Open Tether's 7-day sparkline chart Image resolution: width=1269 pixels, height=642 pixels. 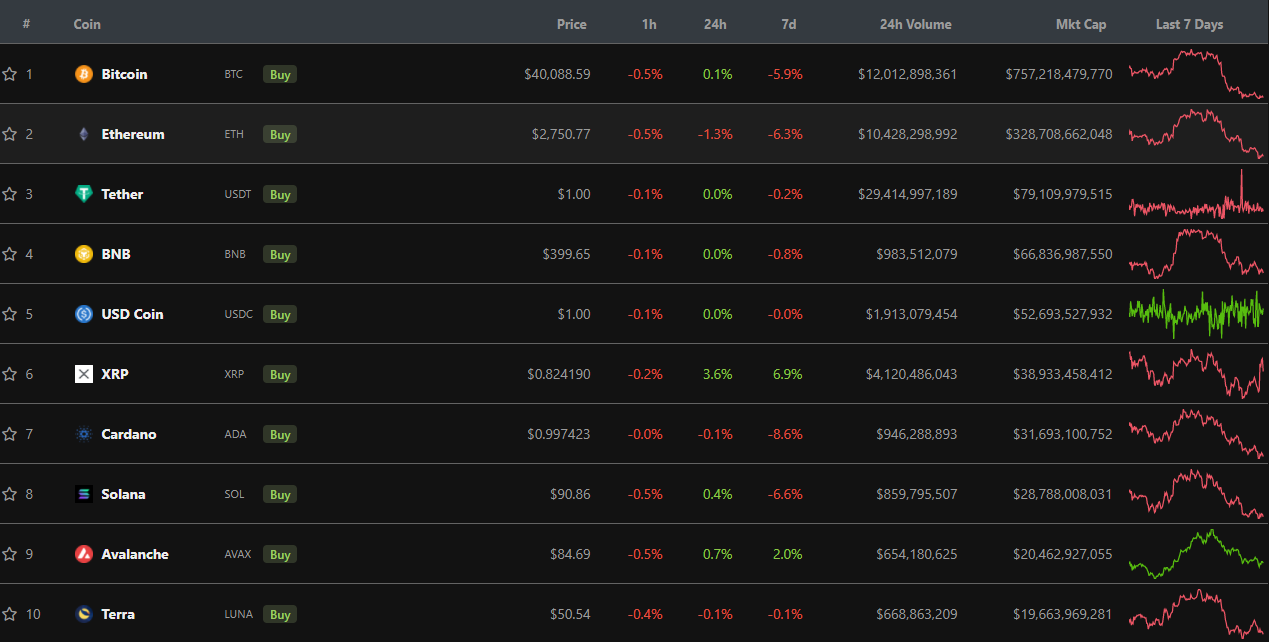click(x=1197, y=194)
